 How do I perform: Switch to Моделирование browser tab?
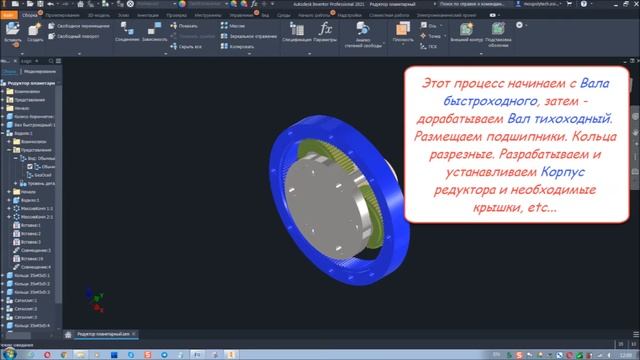tap(40, 71)
